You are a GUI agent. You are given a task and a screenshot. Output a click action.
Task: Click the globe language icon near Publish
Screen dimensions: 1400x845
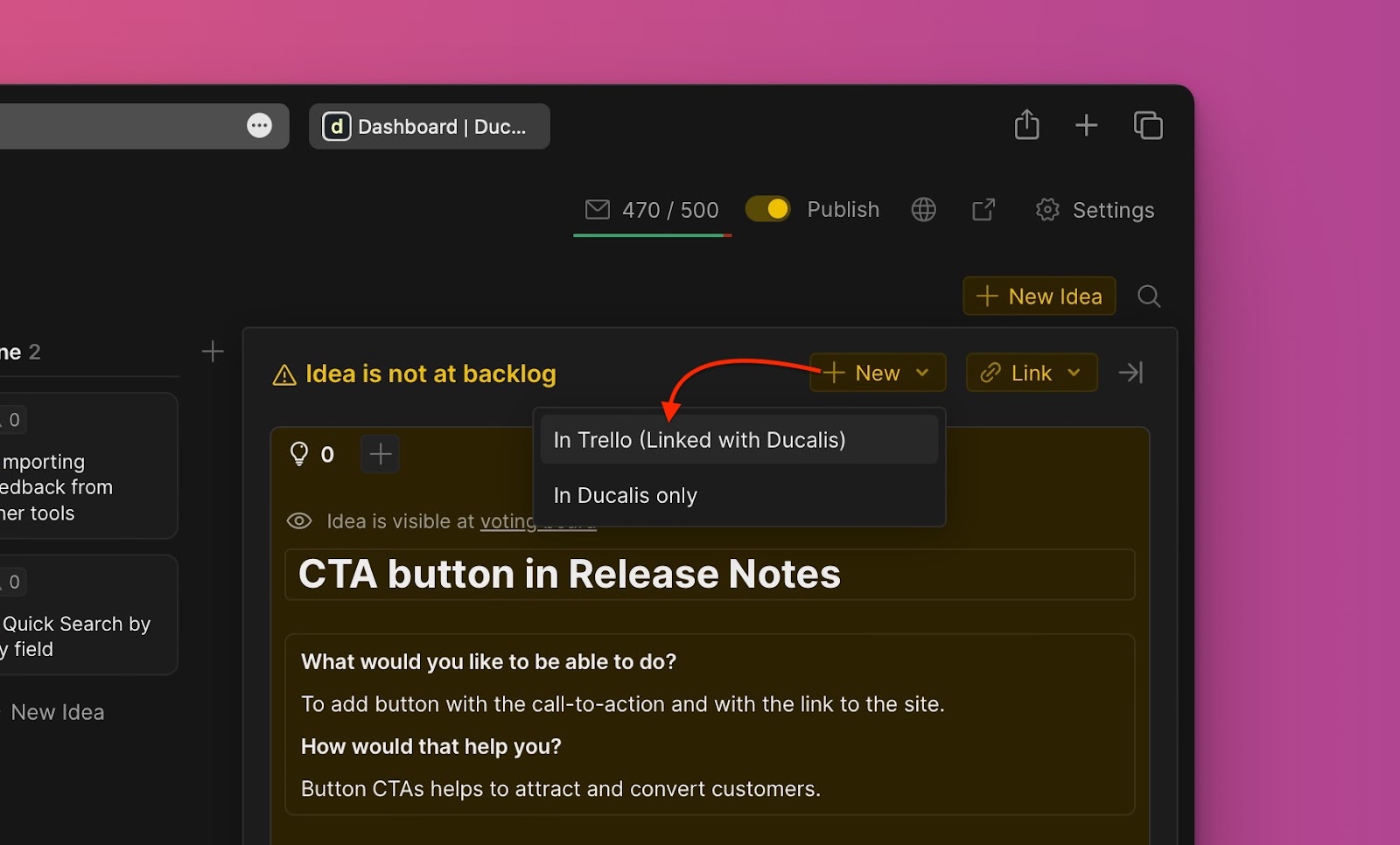[922, 209]
